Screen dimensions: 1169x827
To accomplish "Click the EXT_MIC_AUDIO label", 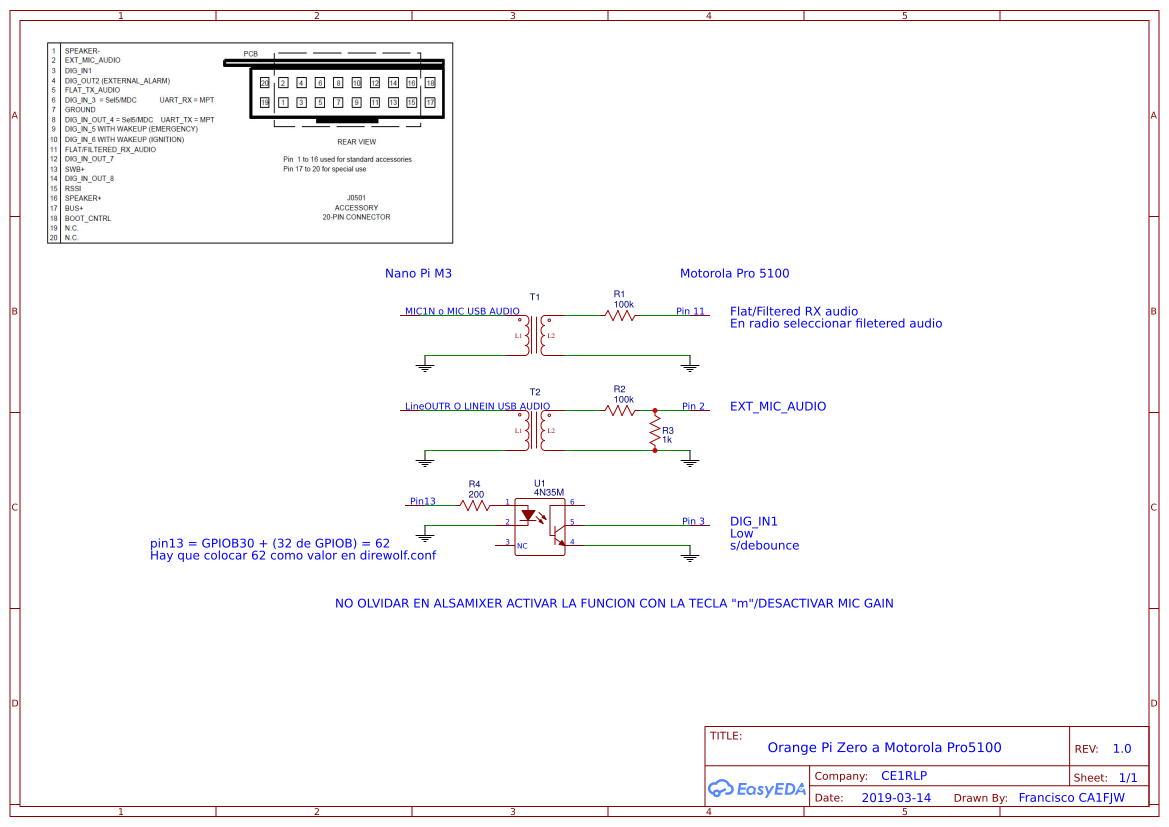I will click(x=777, y=406).
